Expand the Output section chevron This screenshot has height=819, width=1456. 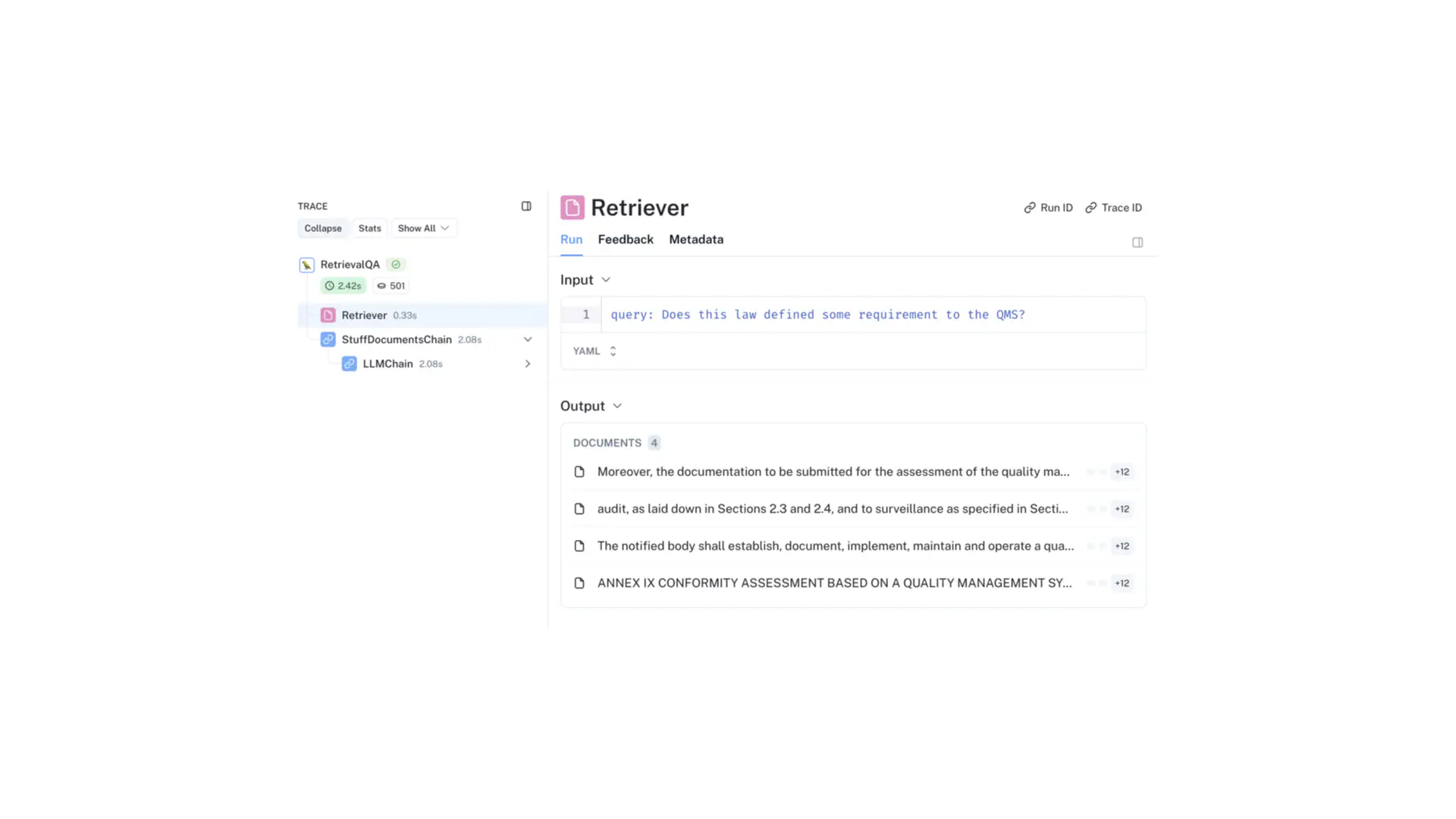(618, 405)
